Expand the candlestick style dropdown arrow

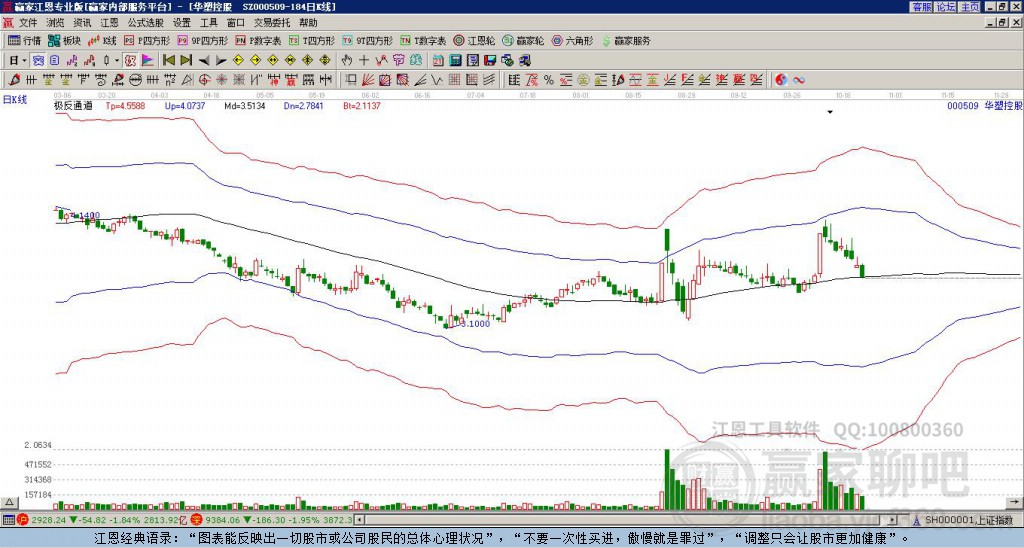click(x=117, y=60)
